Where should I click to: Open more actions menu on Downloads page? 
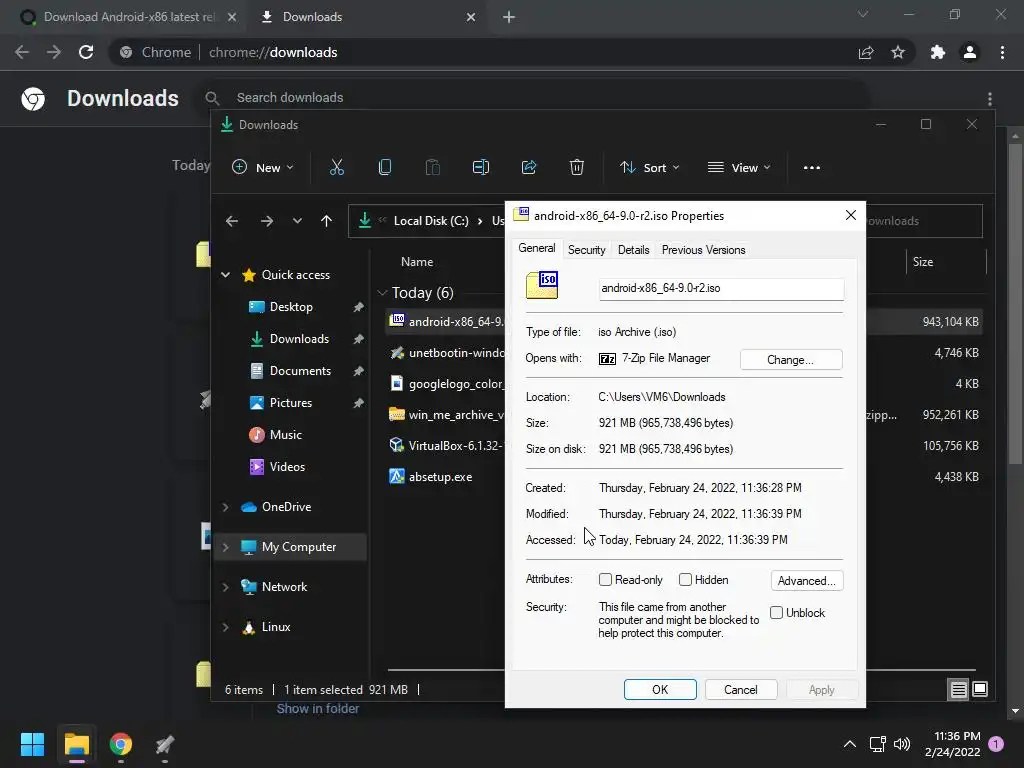(990, 99)
